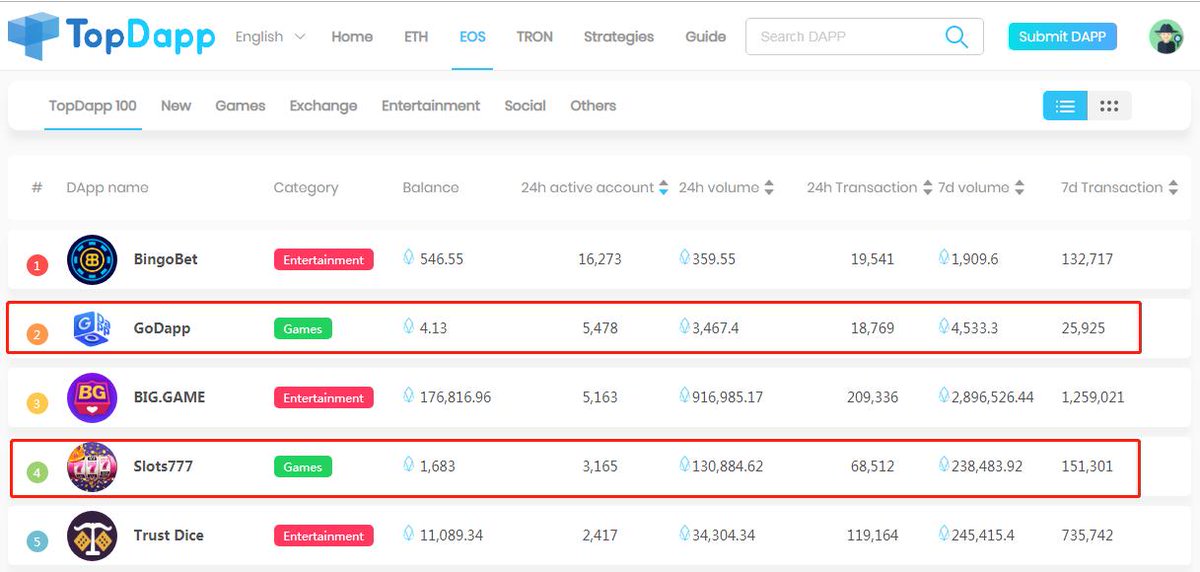The image size is (1200, 572).
Task: Filter by the Entertainment tab
Action: 431,105
